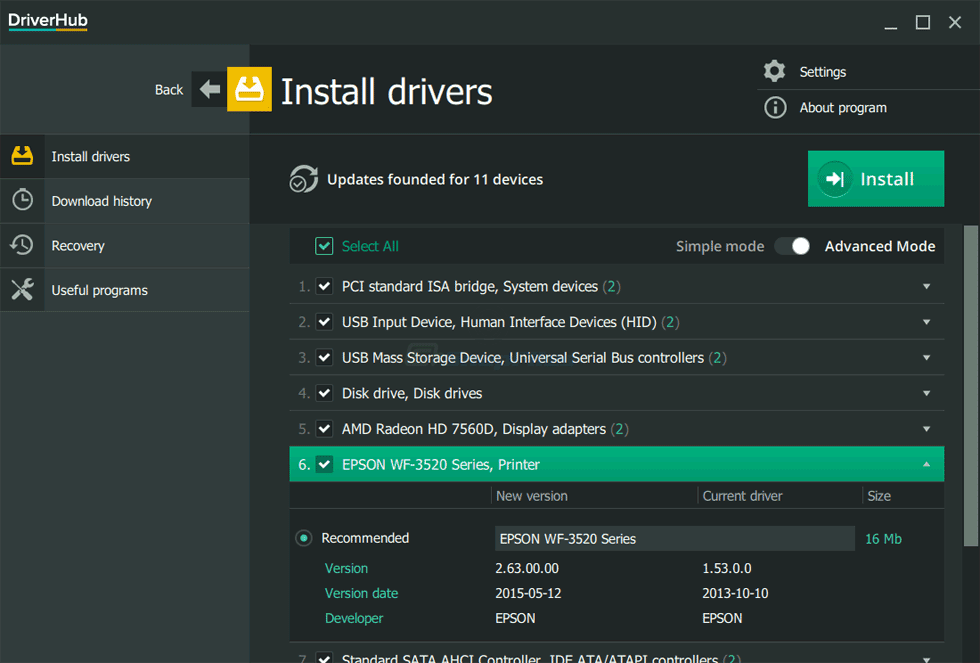Uncheck the Select All checkbox
The height and width of the screenshot is (663, 980).
coord(324,246)
